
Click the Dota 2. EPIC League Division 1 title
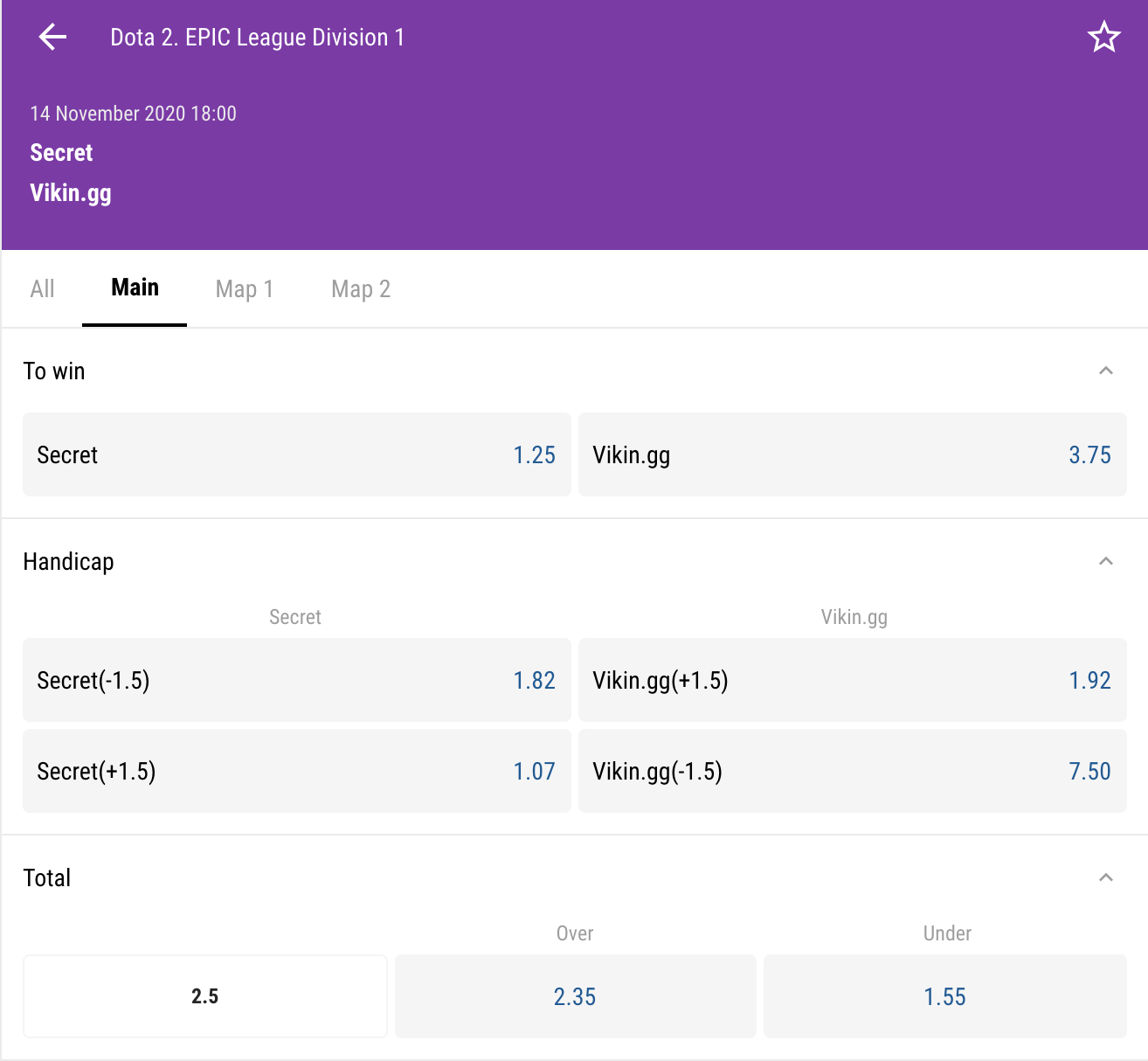[x=258, y=38]
